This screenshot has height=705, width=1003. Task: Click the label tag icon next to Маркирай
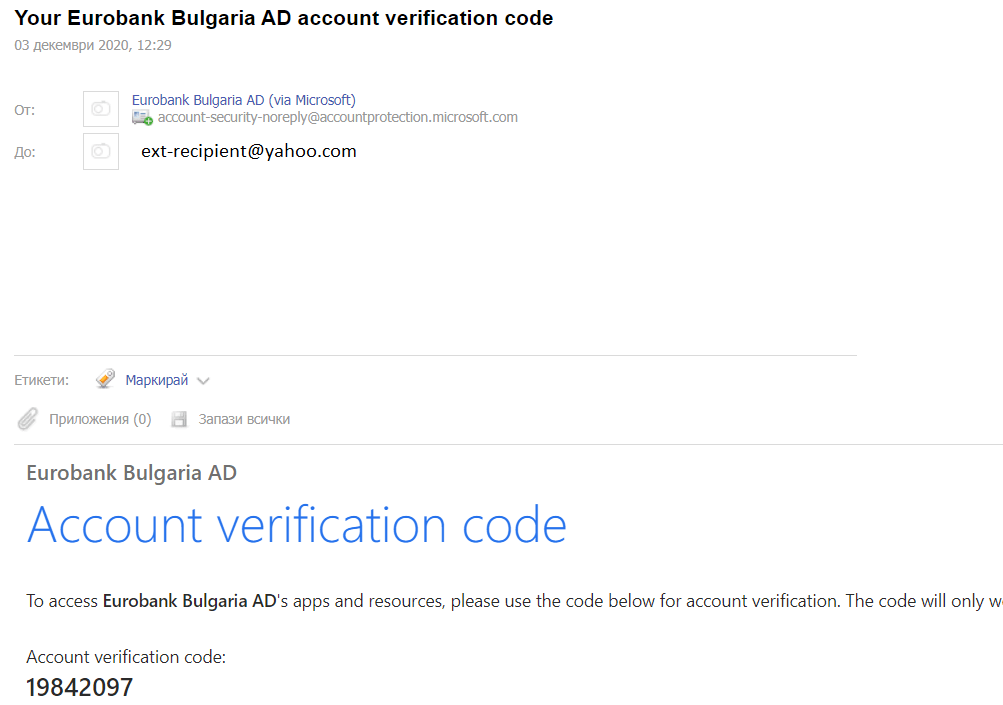(105, 380)
